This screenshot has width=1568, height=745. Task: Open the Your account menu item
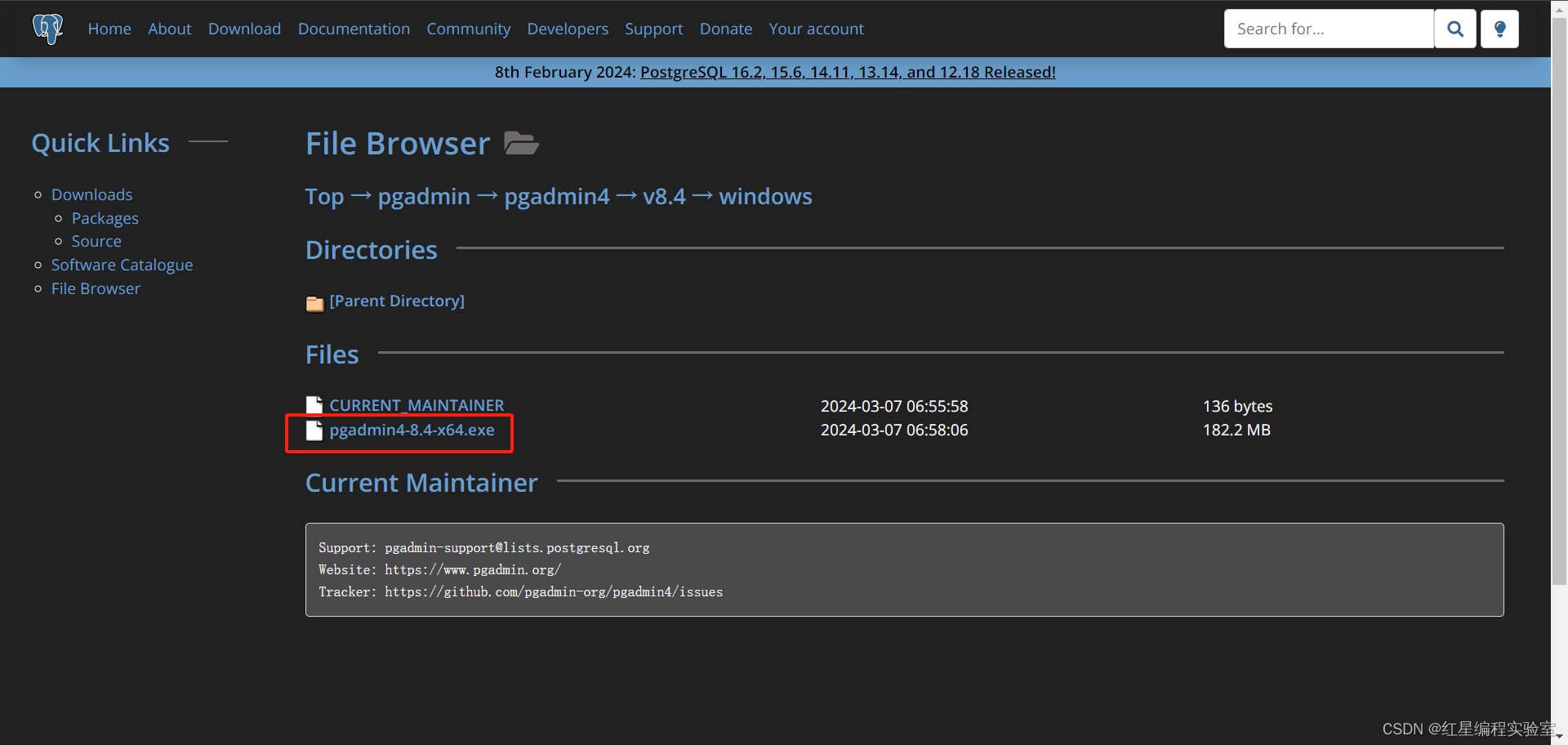816,29
